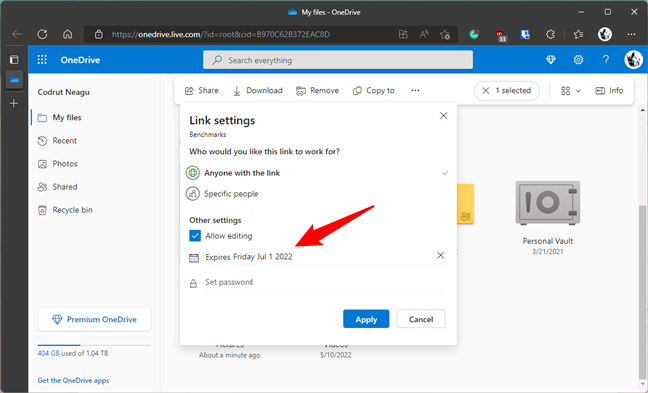This screenshot has height=393, width=648.
Task: Click the globe icon for Anyone with the link
Action: point(193,173)
